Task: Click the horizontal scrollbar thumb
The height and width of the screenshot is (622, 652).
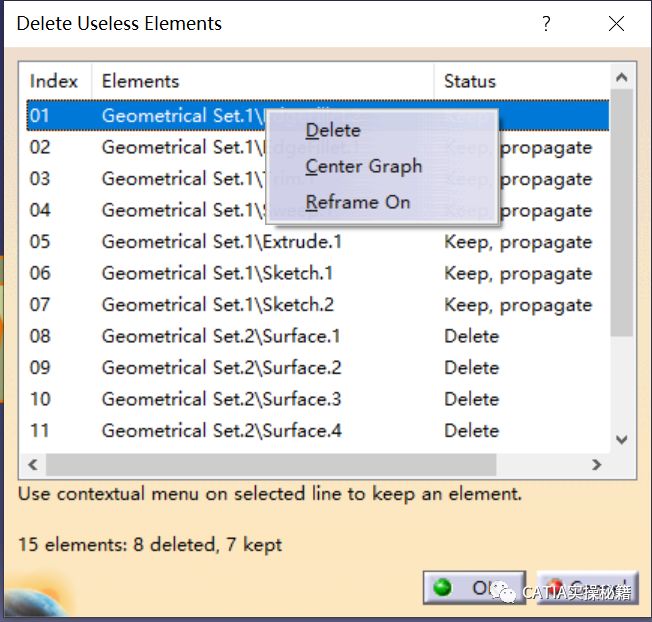Action: pyautogui.click(x=270, y=465)
